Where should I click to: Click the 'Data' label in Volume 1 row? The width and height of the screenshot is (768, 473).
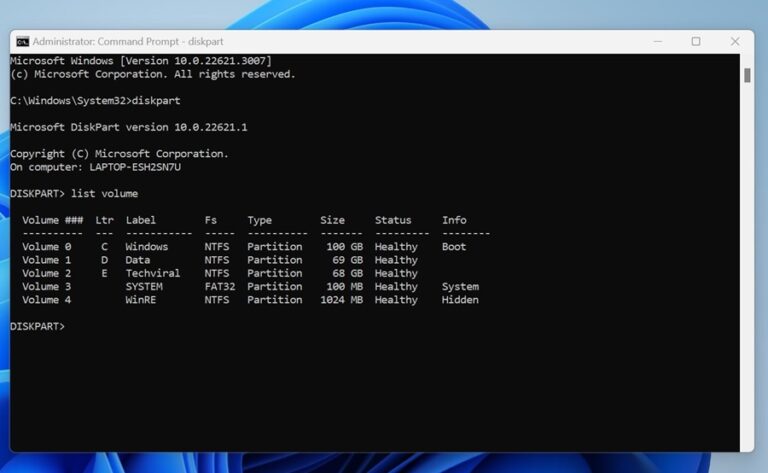click(x=137, y=259)
